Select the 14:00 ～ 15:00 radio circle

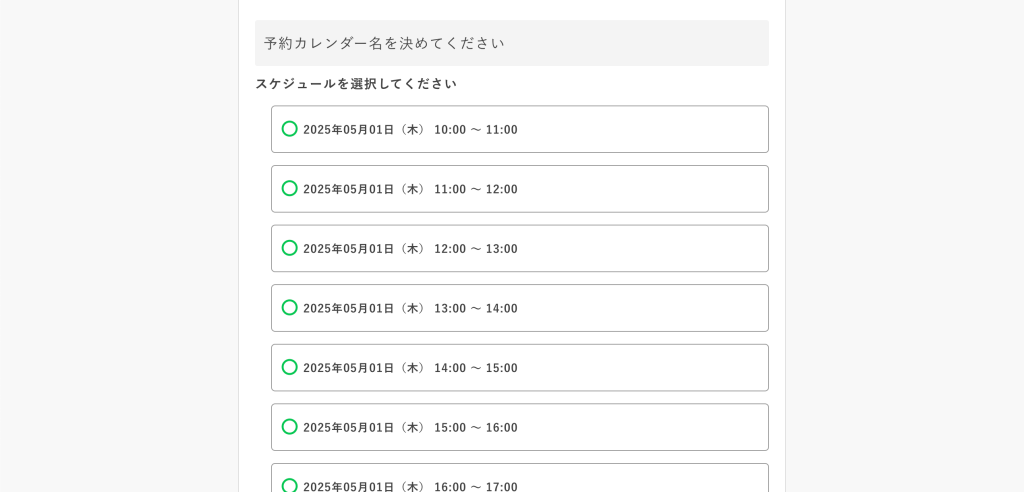[290, 367]
